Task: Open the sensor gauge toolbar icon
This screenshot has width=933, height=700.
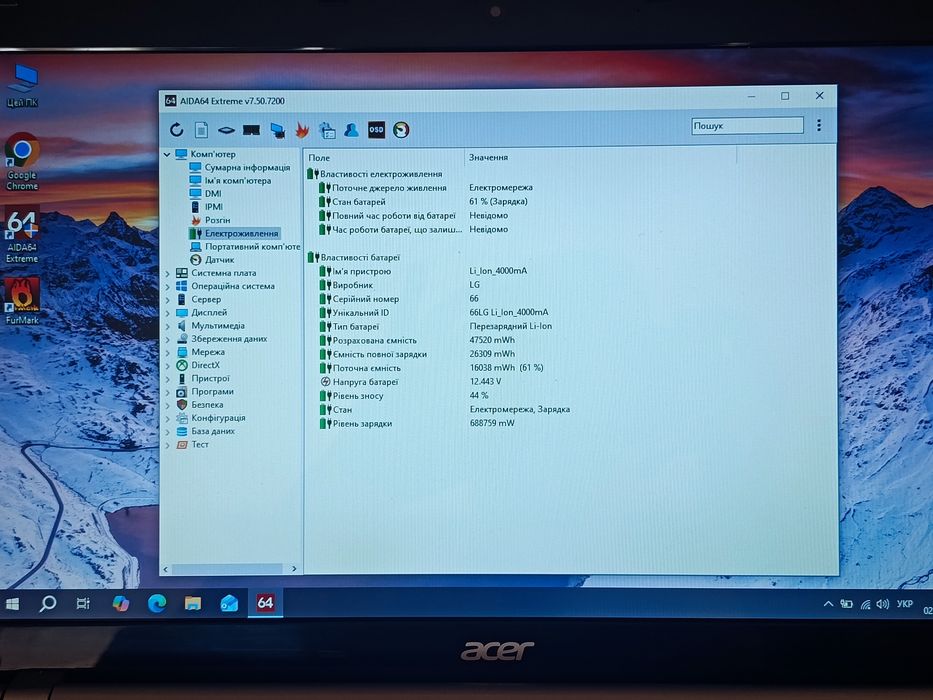Action: [401, 130]
